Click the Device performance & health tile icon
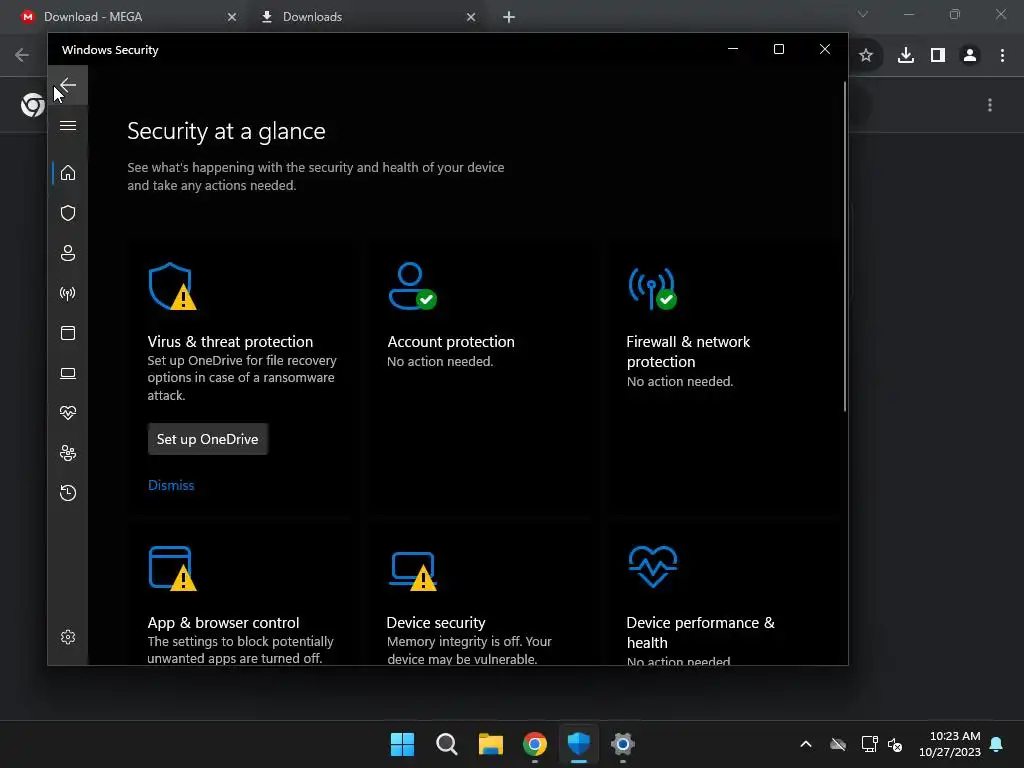The image size is (1024, 768). click(652, 566)
